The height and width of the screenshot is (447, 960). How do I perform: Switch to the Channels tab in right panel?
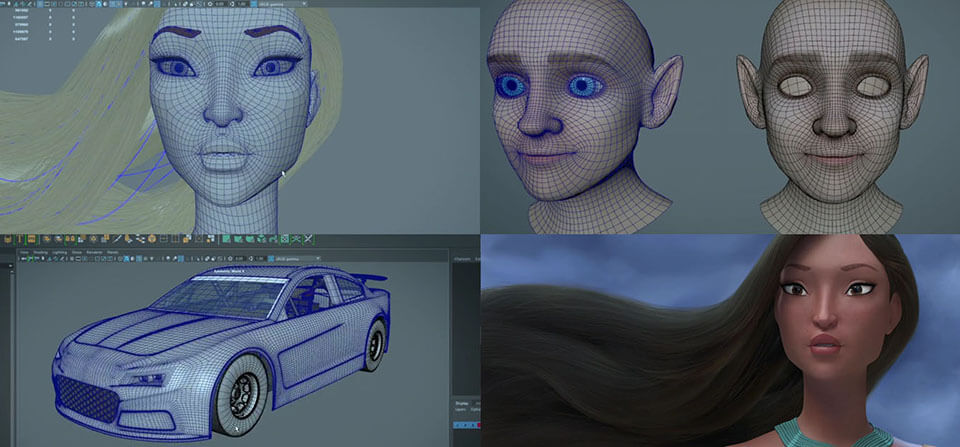(462, 259)
